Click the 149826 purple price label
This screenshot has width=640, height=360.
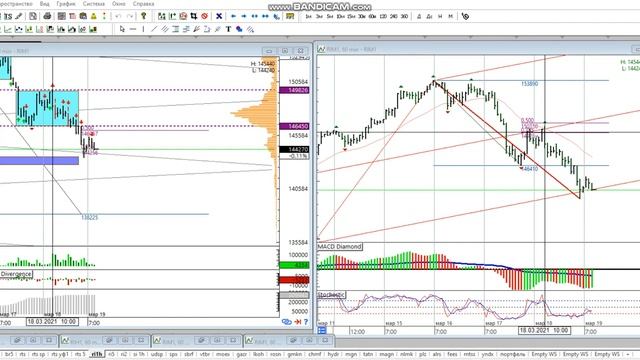[x=294, y=90]
